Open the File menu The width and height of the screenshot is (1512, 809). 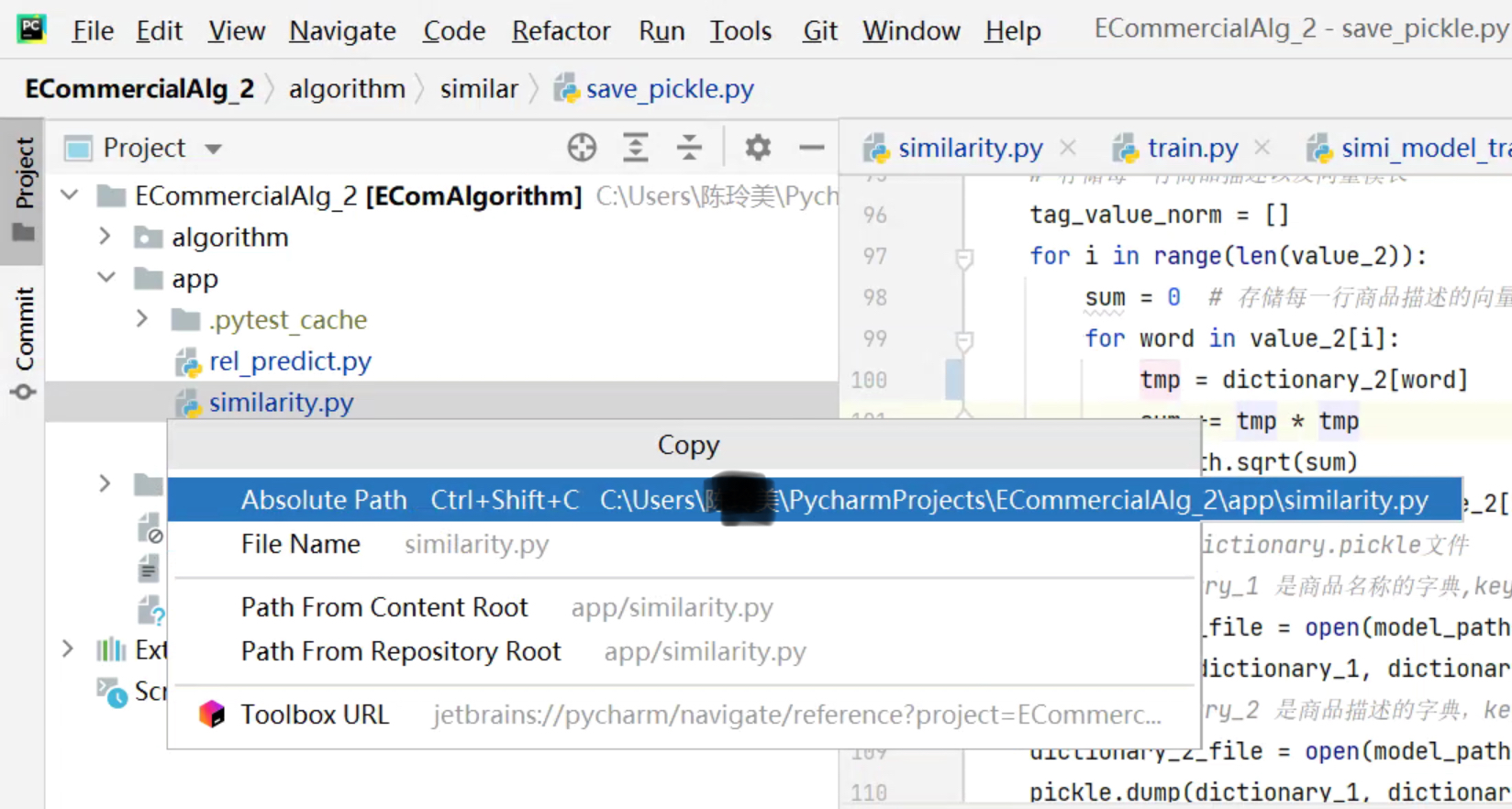[93, 30]
